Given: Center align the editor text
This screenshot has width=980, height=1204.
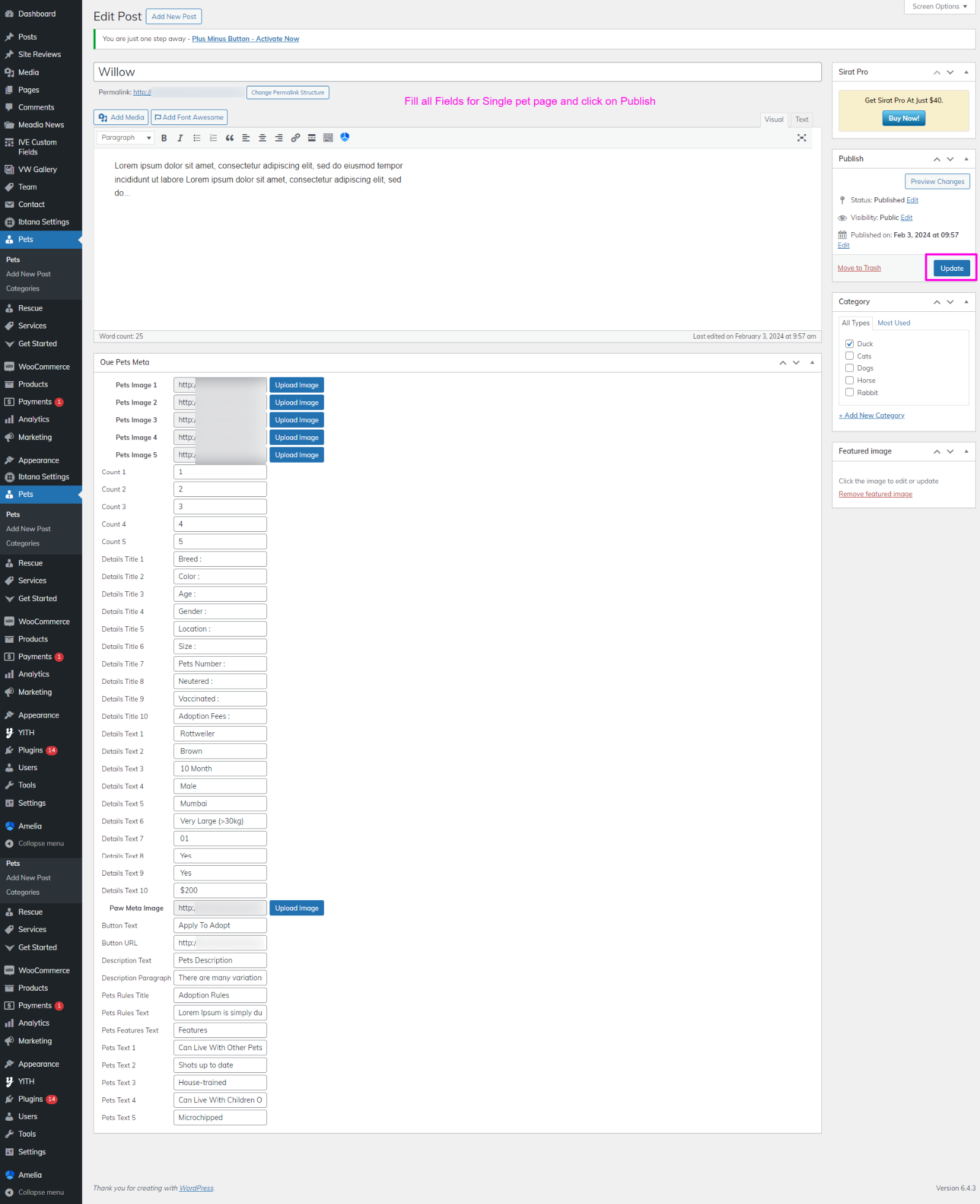Looking at the screenshot, I should click(262, 138).
